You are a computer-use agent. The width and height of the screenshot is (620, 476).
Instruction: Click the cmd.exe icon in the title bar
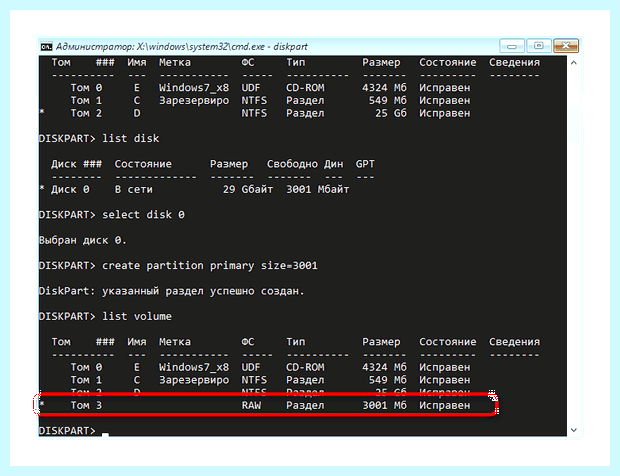[x=46, y=47]
